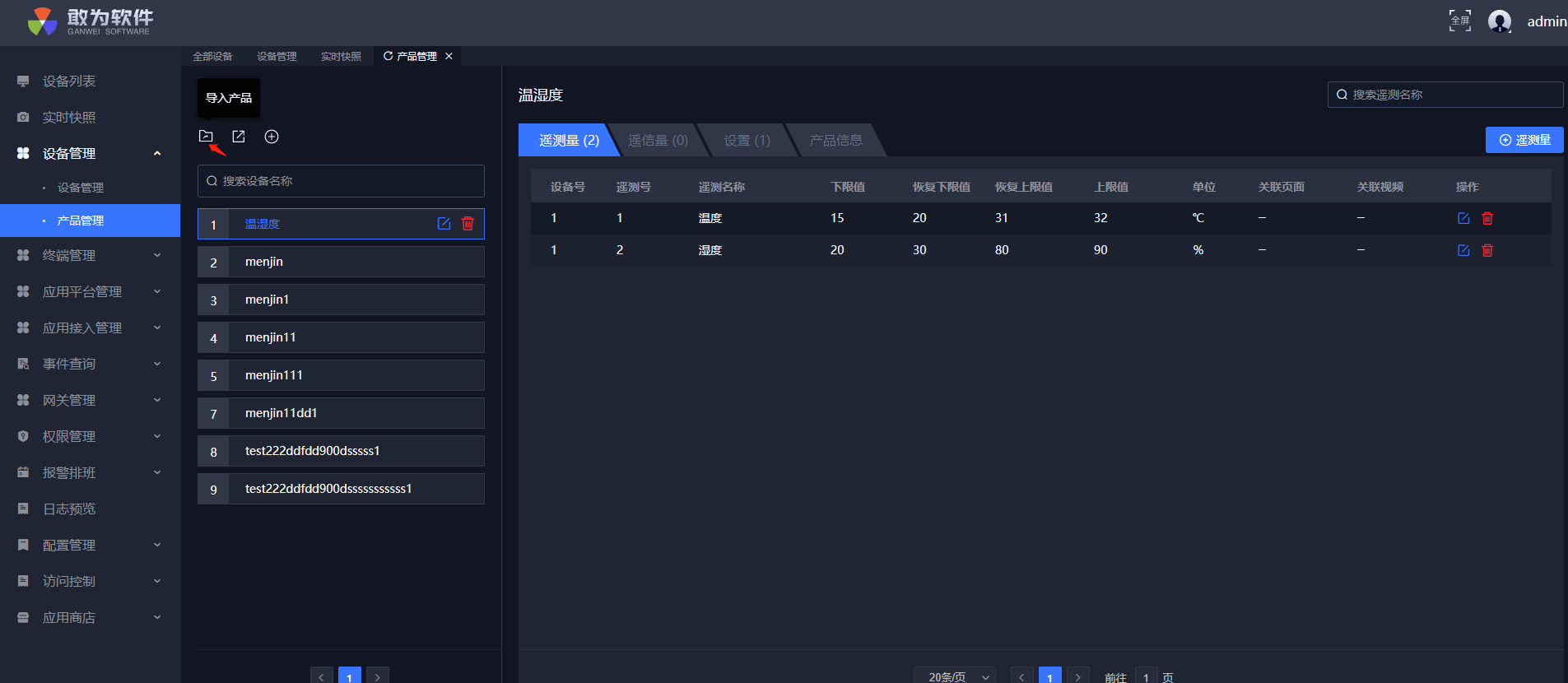1568x683 pixels.
Task: Click the 搜索设备名称 search field
Action: pos(341,181)
